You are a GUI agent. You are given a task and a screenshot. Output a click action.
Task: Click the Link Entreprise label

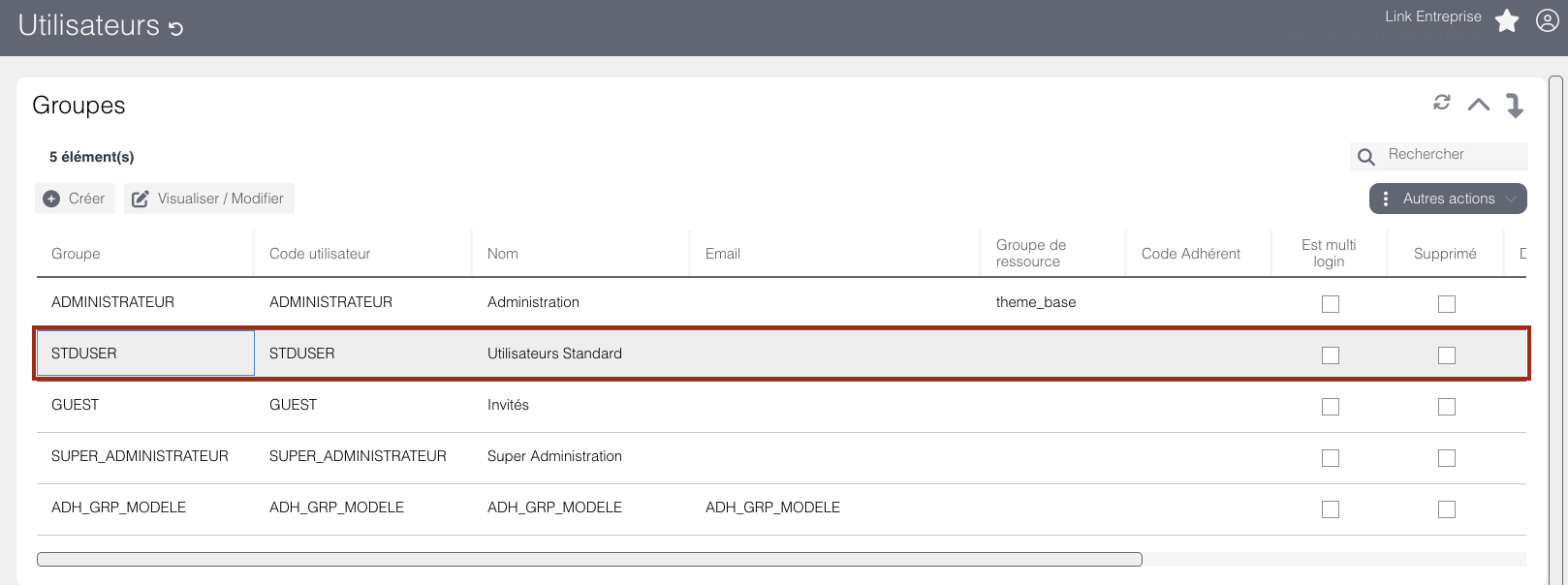click(x=1433, y=16)
